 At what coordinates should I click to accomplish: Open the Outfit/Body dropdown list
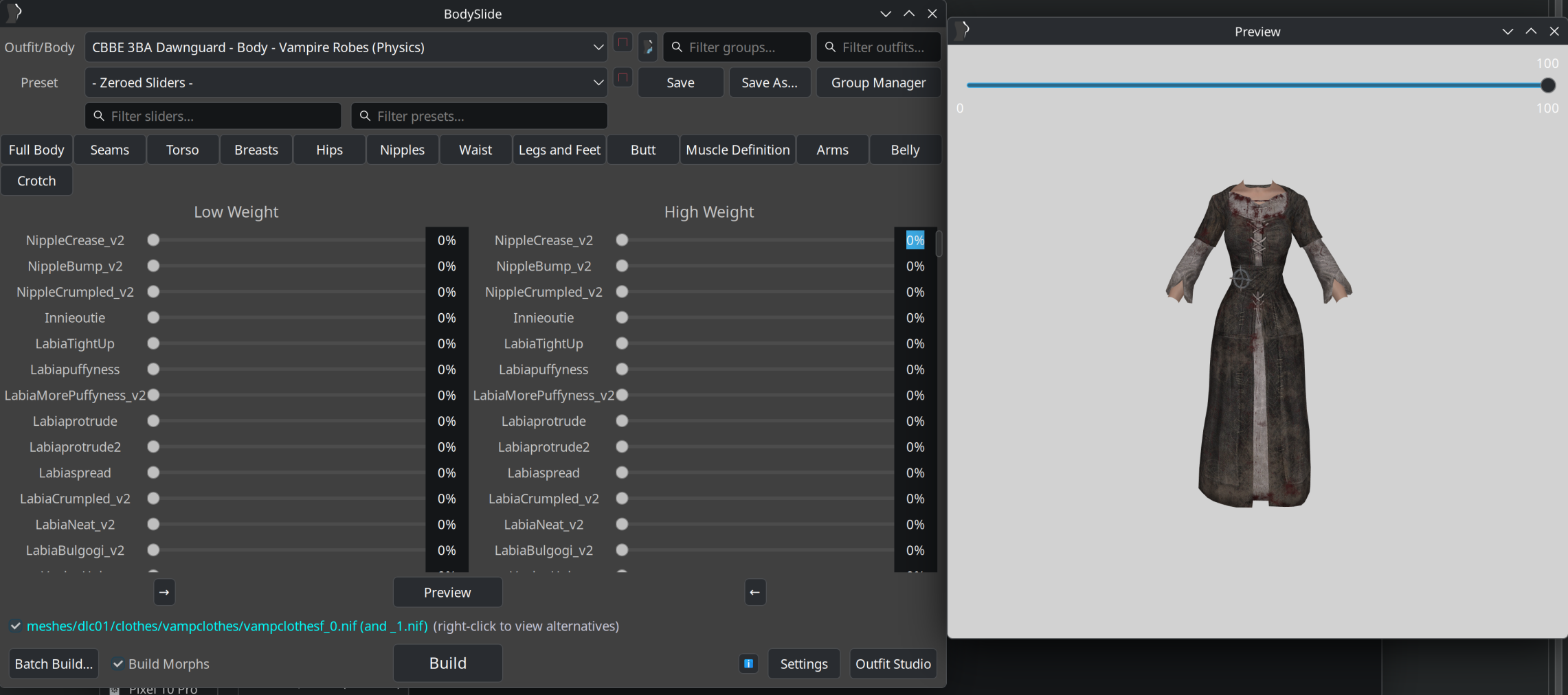tap(598, 47)
